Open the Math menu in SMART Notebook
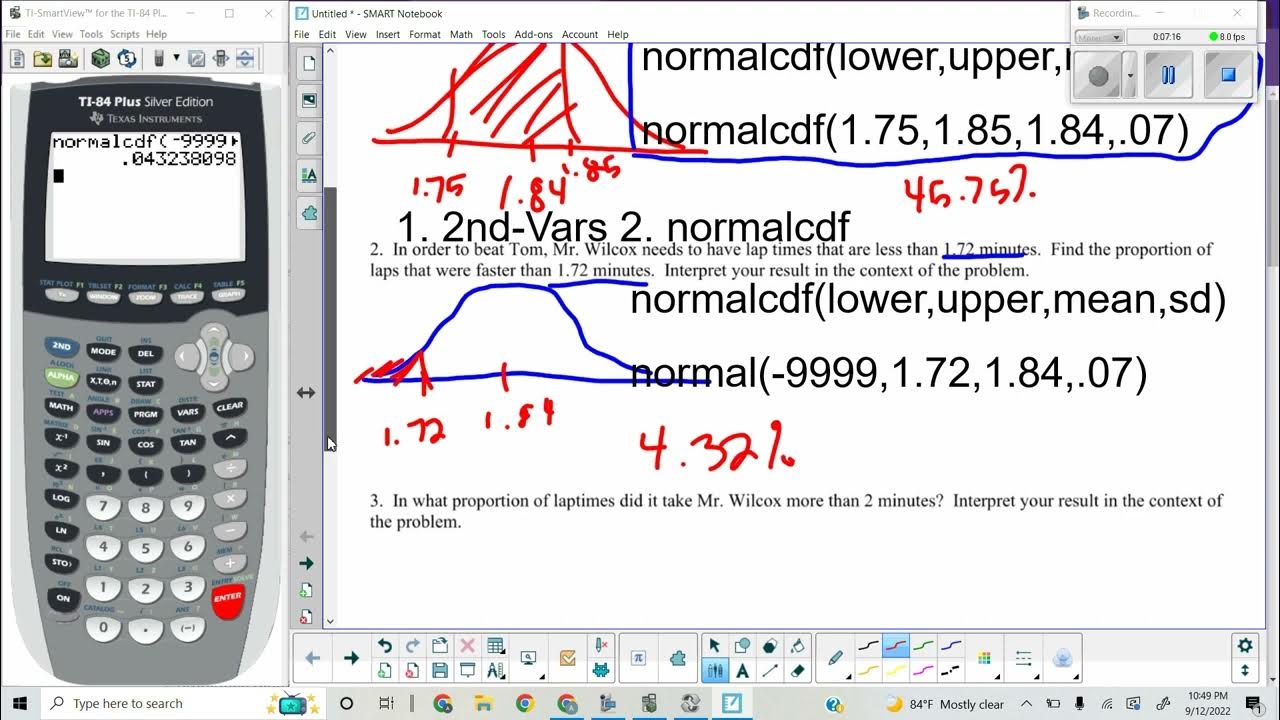1280x720 pixels. click(x=461, y=34)
